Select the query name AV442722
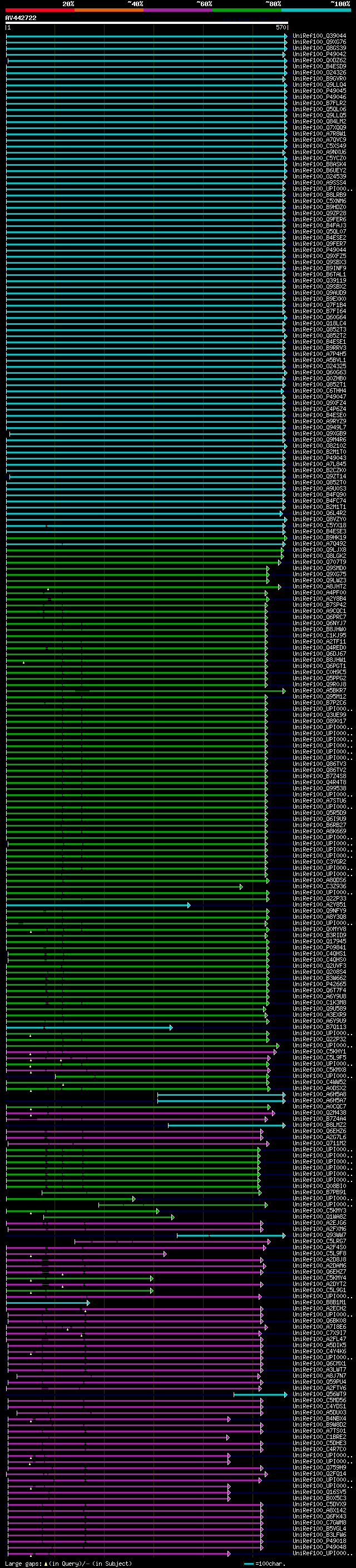Image resolution: width=356 pixels, height=1568 pixels. (21, 18)
